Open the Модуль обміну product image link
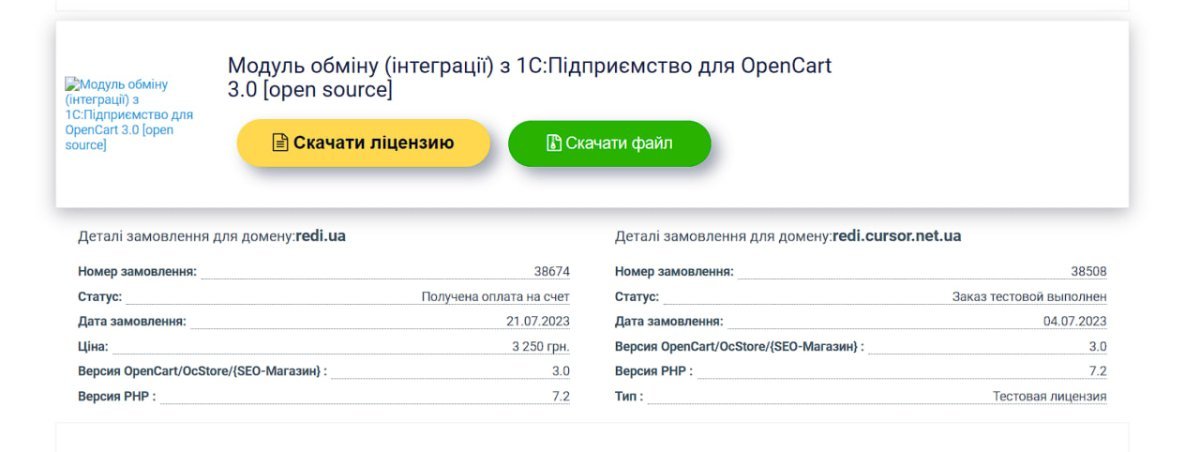Viewport: 1200px width, 452px height. [x=129, y=115]
